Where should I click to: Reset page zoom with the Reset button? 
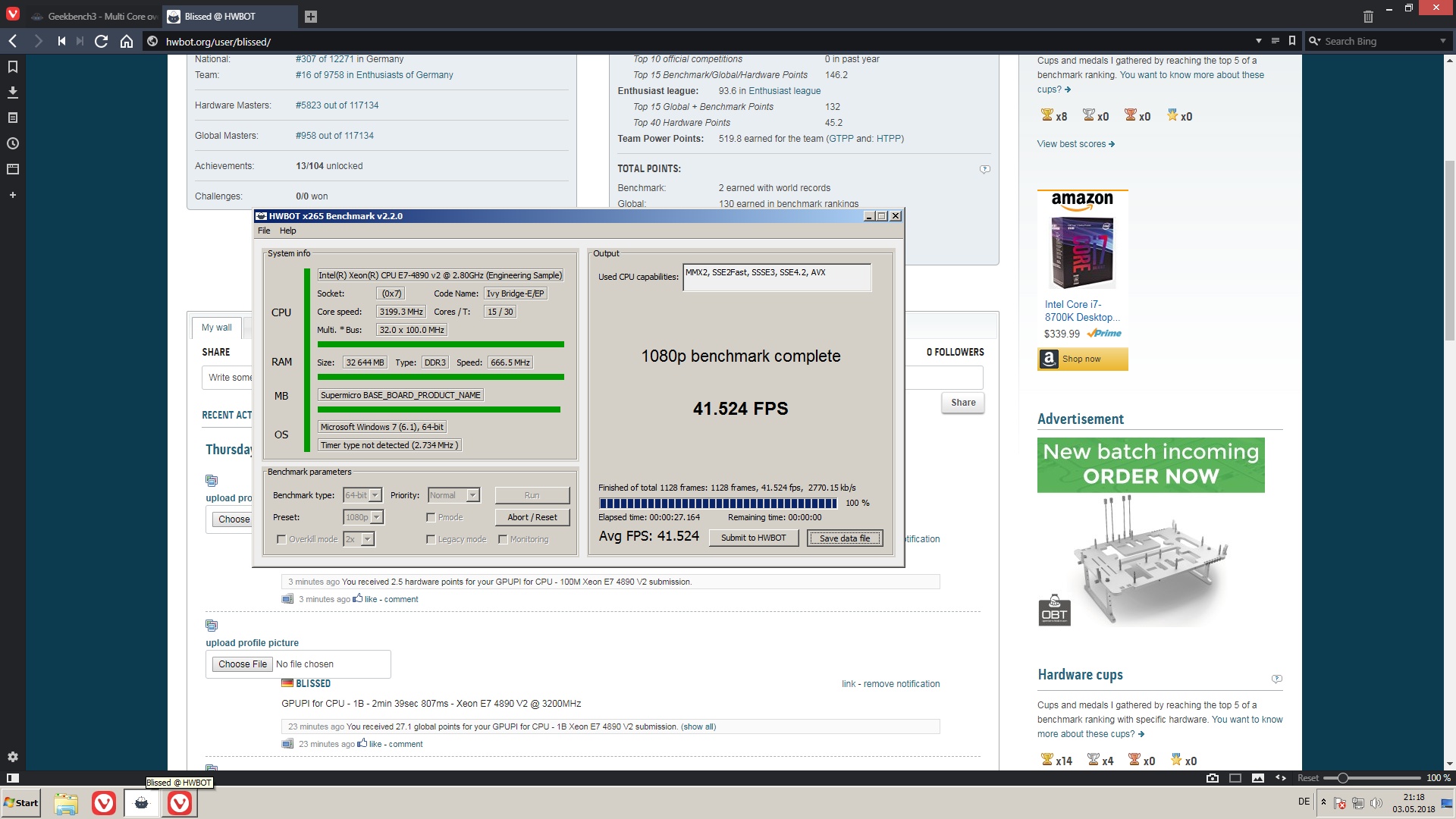pyautogui.click(x=1307, y=778)
